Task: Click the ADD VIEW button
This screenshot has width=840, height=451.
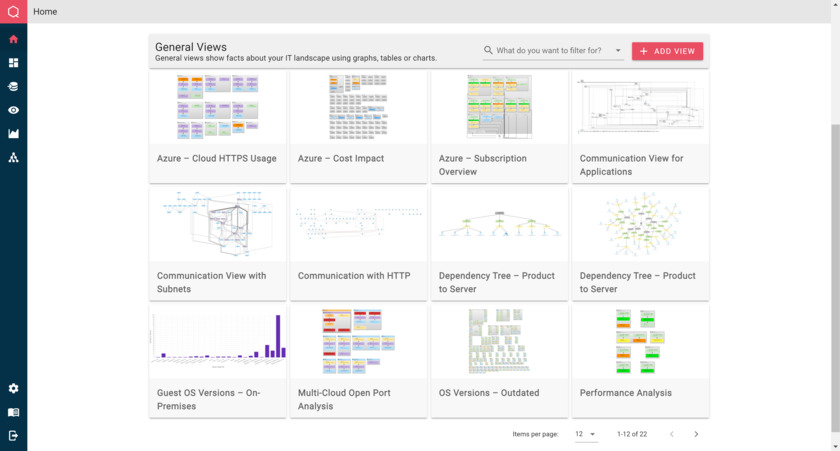Action: click(668, 51)
